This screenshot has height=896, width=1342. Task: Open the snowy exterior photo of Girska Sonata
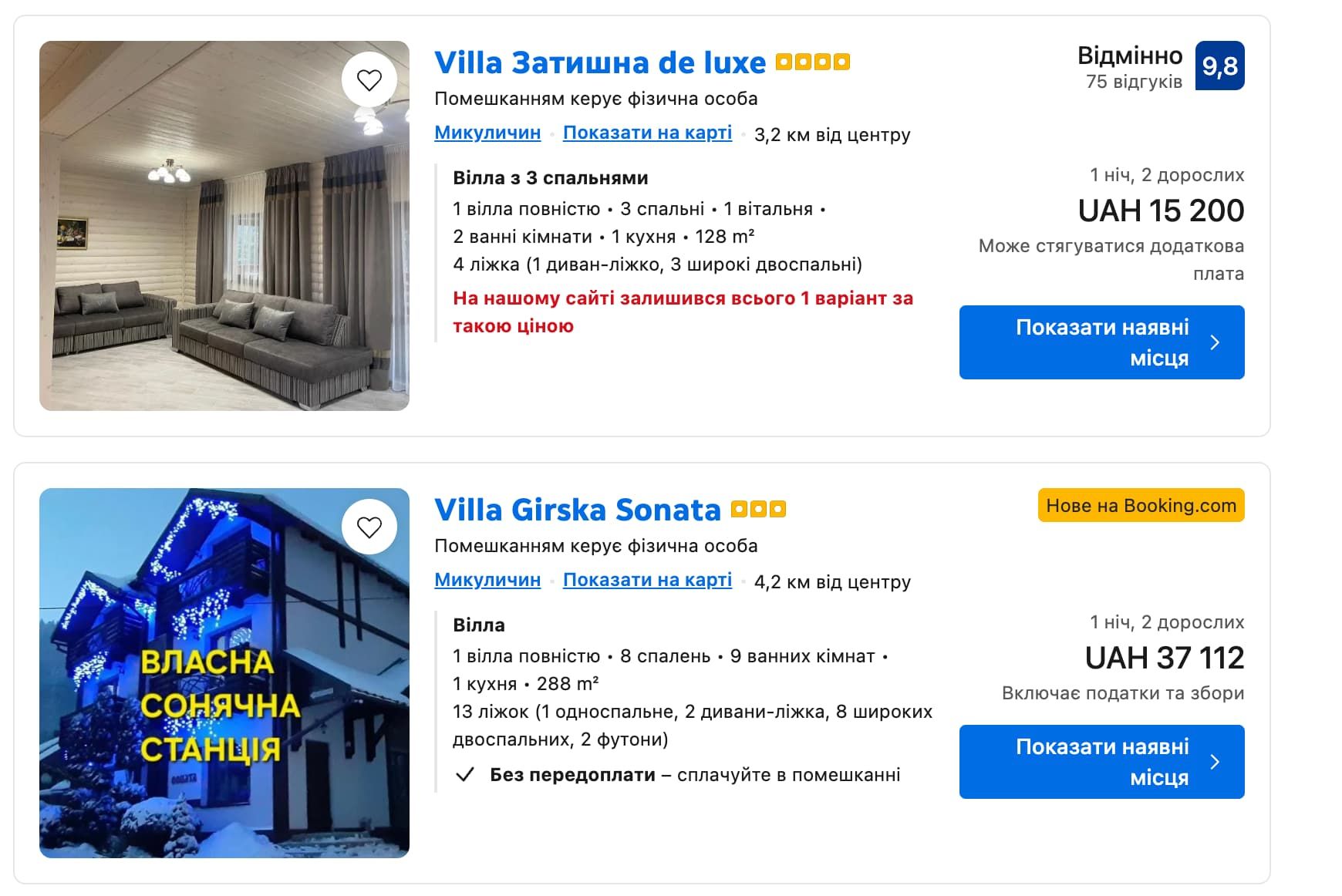[x=224, y=694]
